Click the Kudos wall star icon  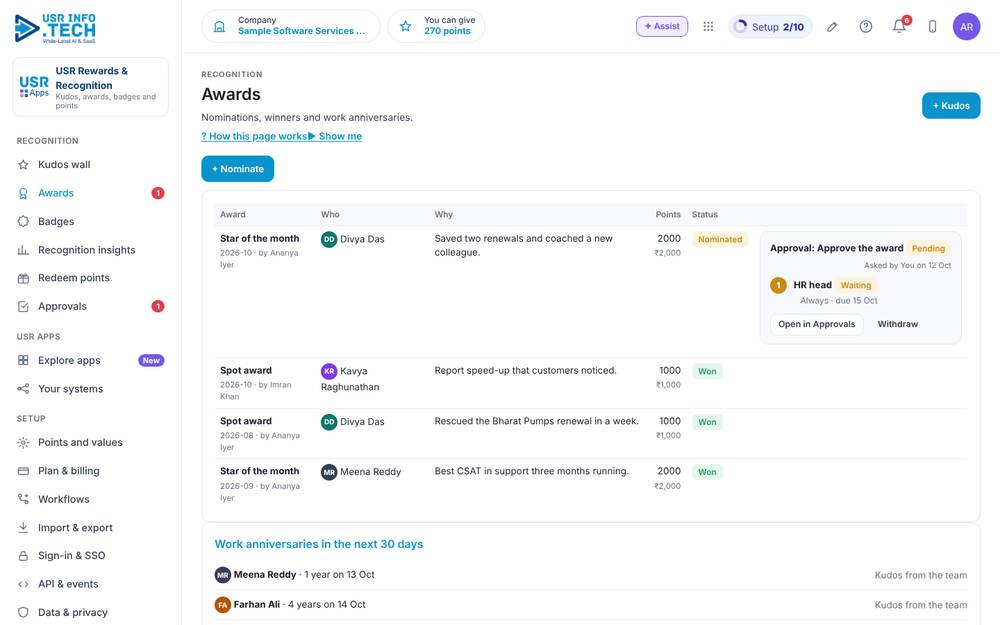tap(24, 165)
